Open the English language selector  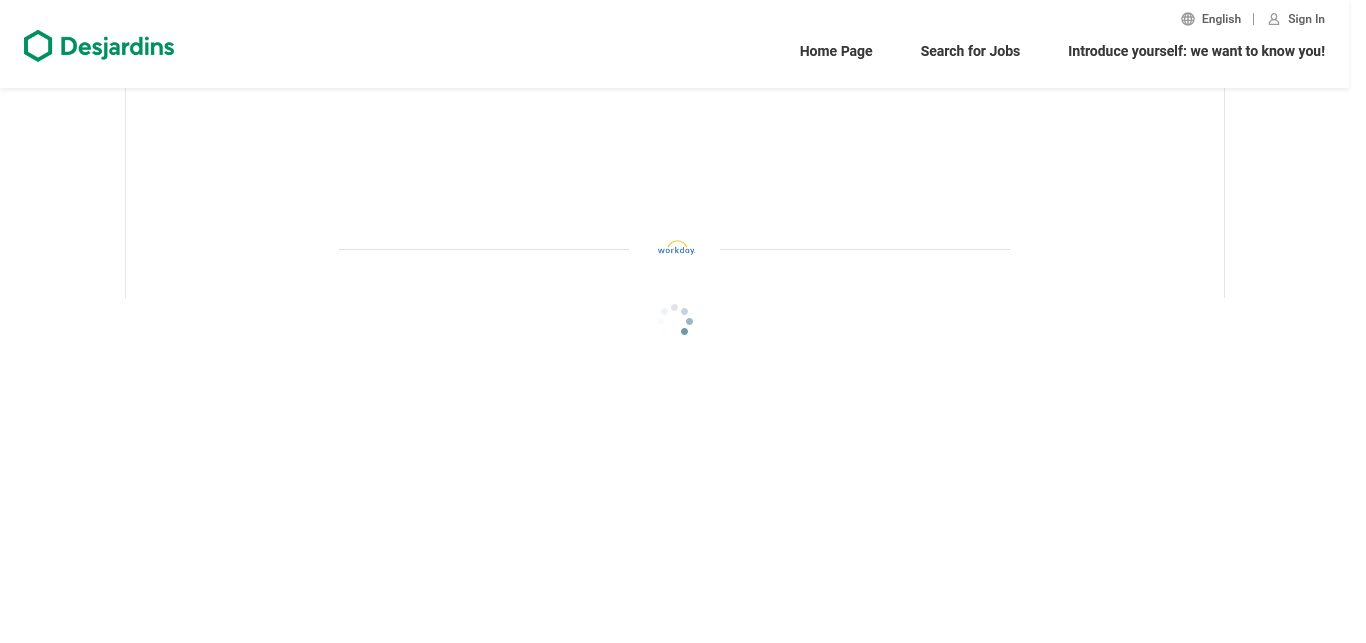pos(1221,19)
